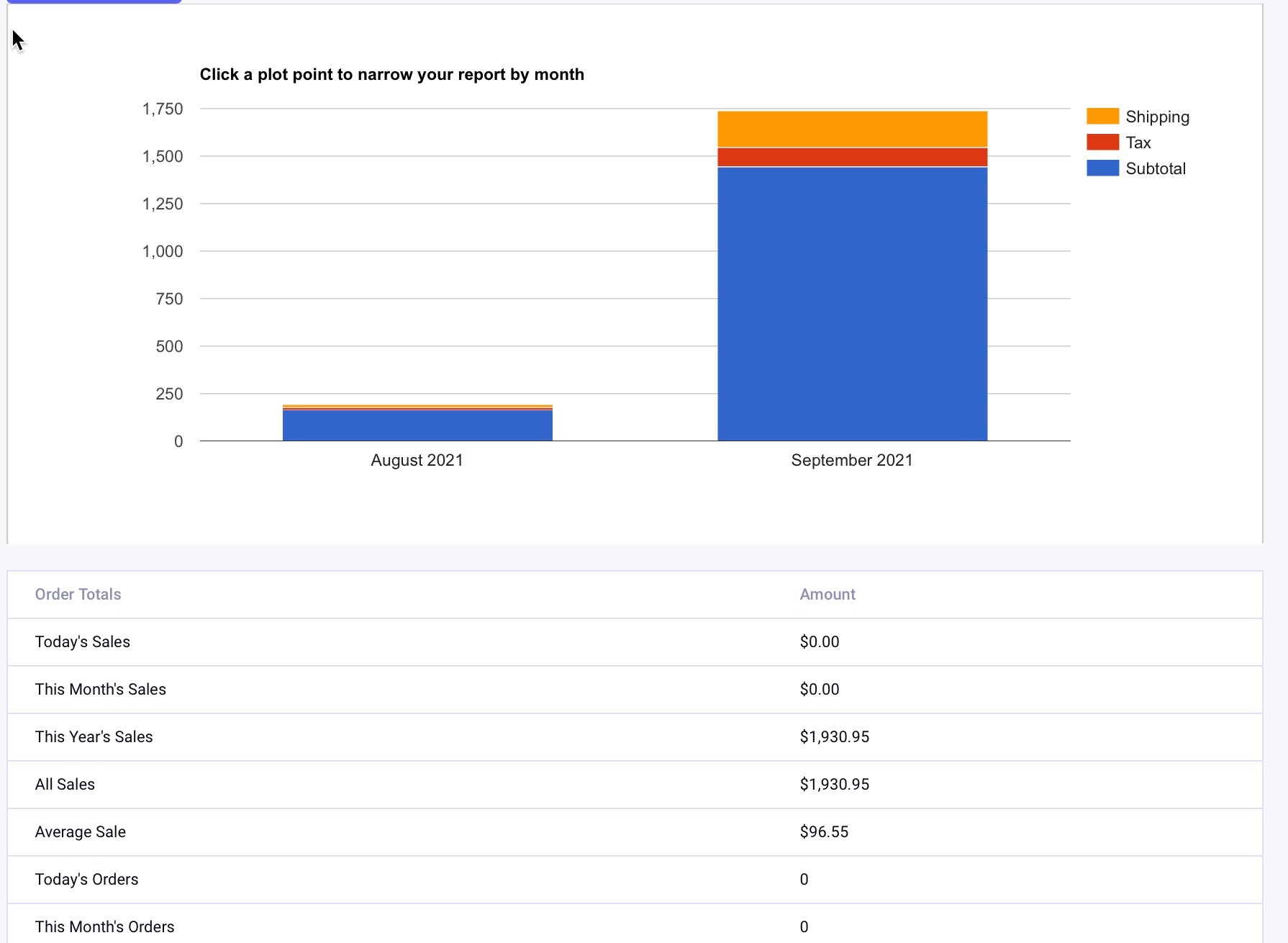This screenshot has width=1288, height=943.
Task: Select the orange Shipping color swatch in legend
Action: [1102, 117]
